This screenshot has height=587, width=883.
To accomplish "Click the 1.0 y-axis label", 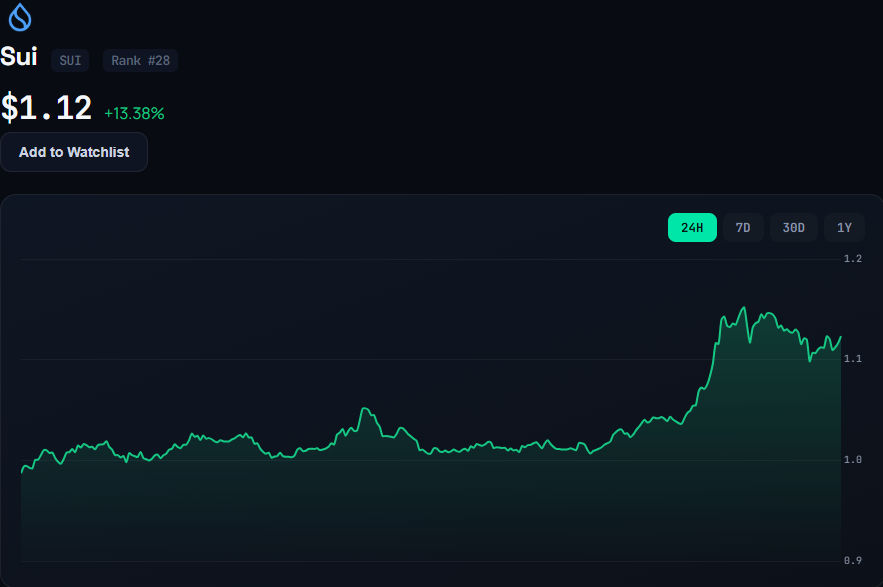I will point(853,460).
